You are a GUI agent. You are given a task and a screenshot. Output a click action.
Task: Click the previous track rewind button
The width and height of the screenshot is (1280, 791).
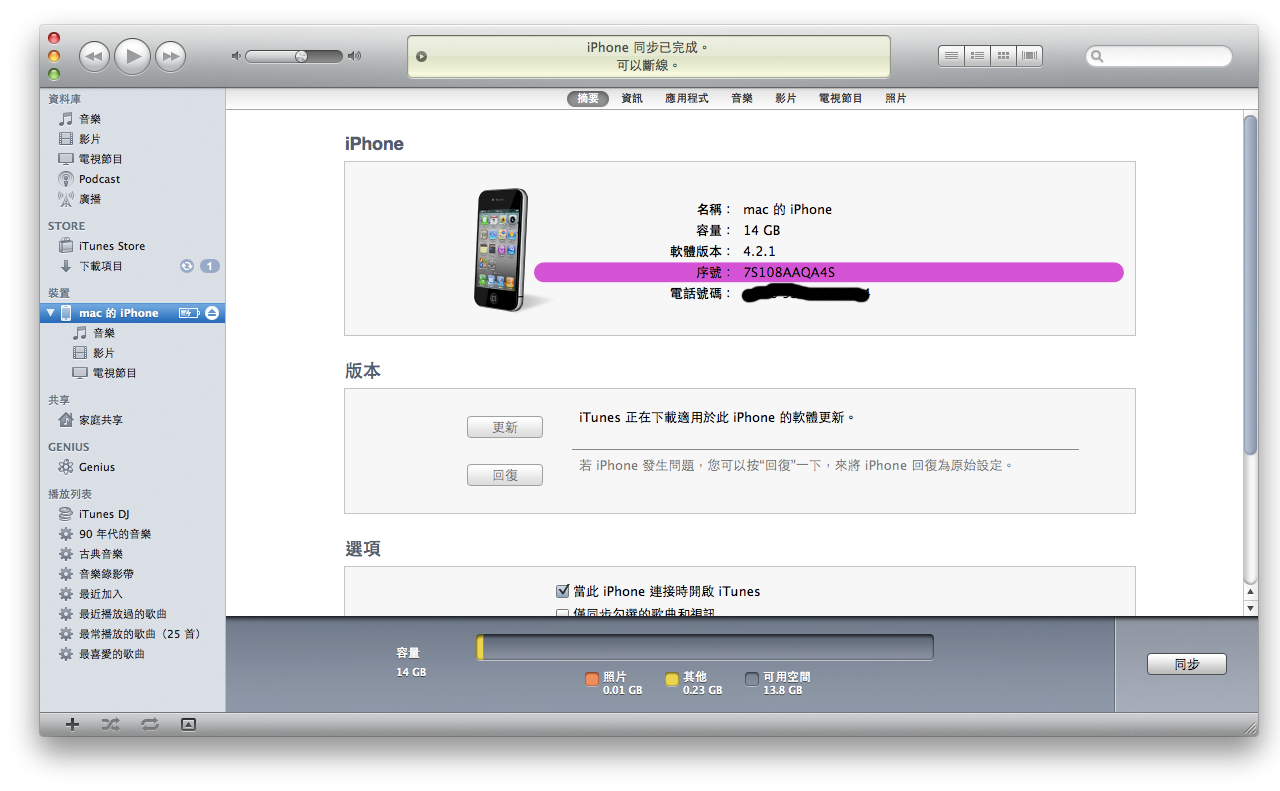[x=93, y=56]
